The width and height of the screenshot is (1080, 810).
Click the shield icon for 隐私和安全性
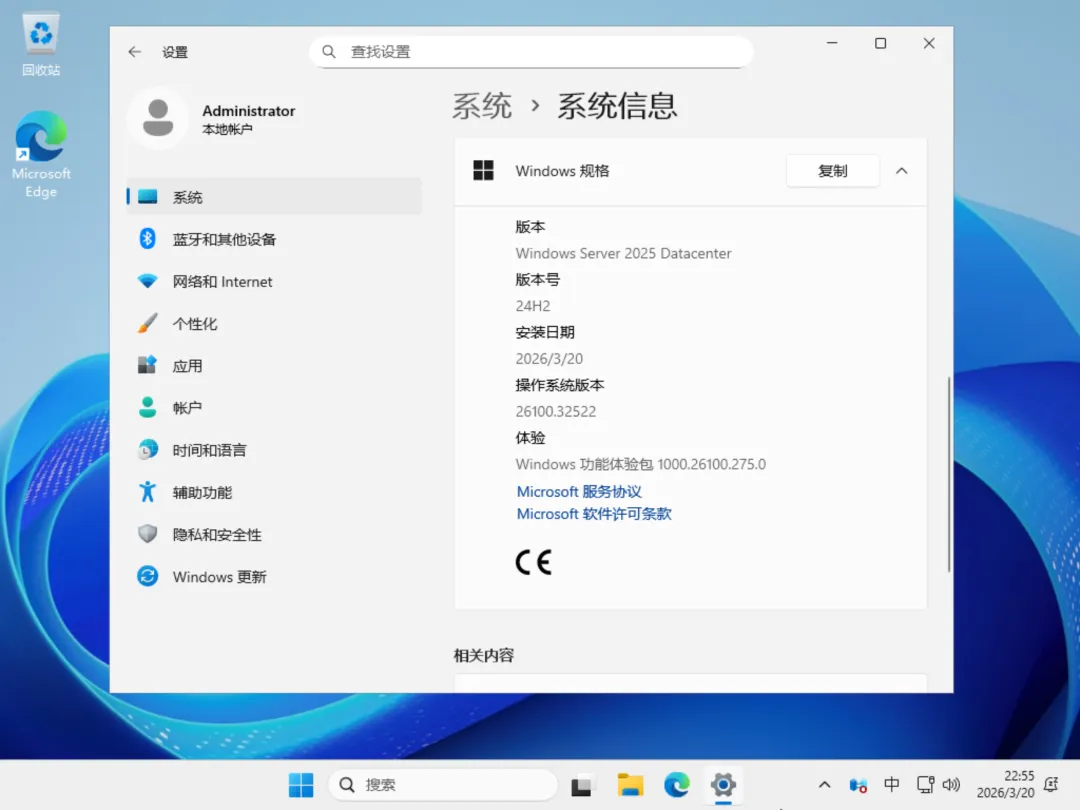[x=147, y=534]
